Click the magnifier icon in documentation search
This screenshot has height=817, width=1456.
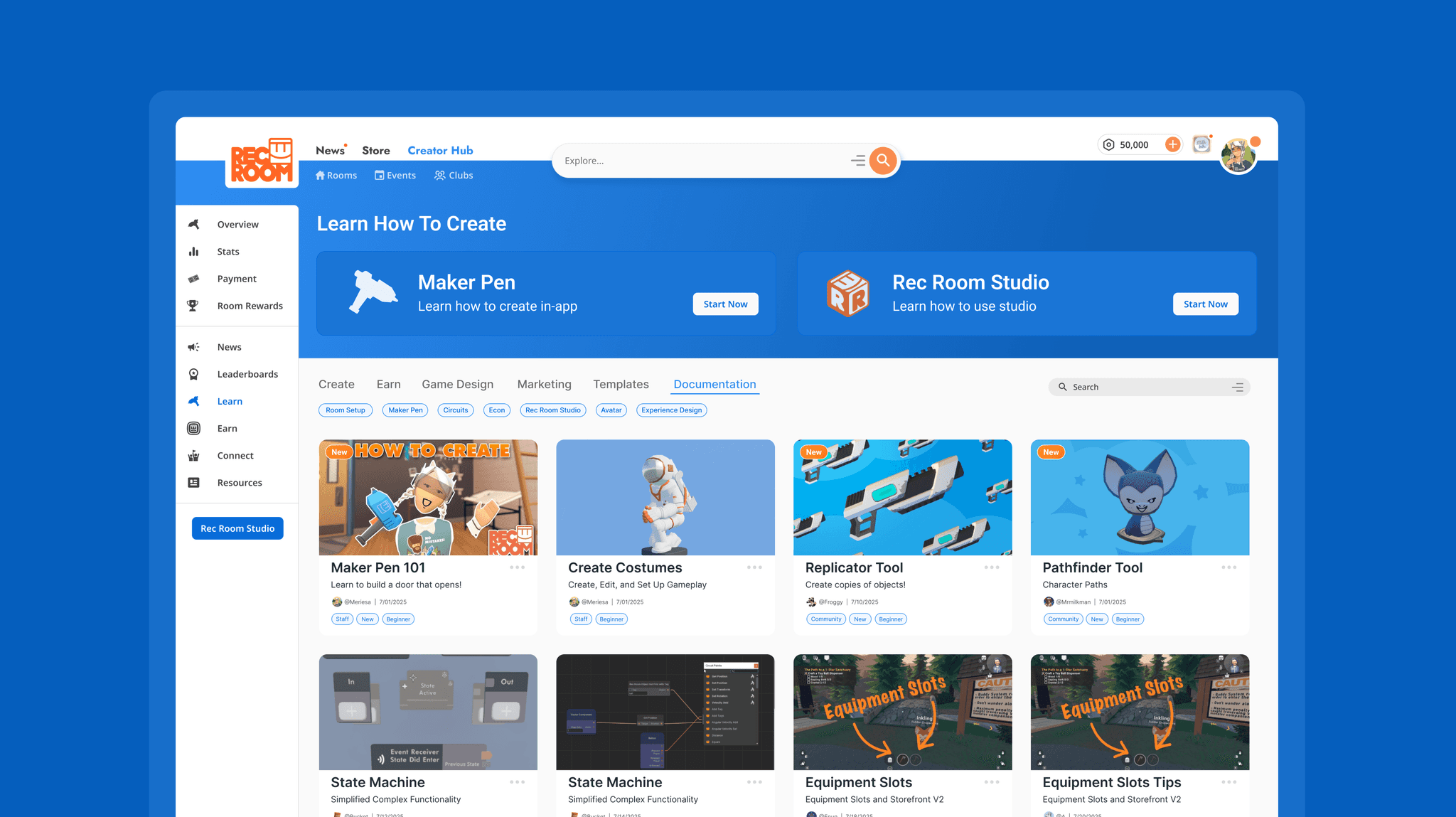[x=1063, y=387]
